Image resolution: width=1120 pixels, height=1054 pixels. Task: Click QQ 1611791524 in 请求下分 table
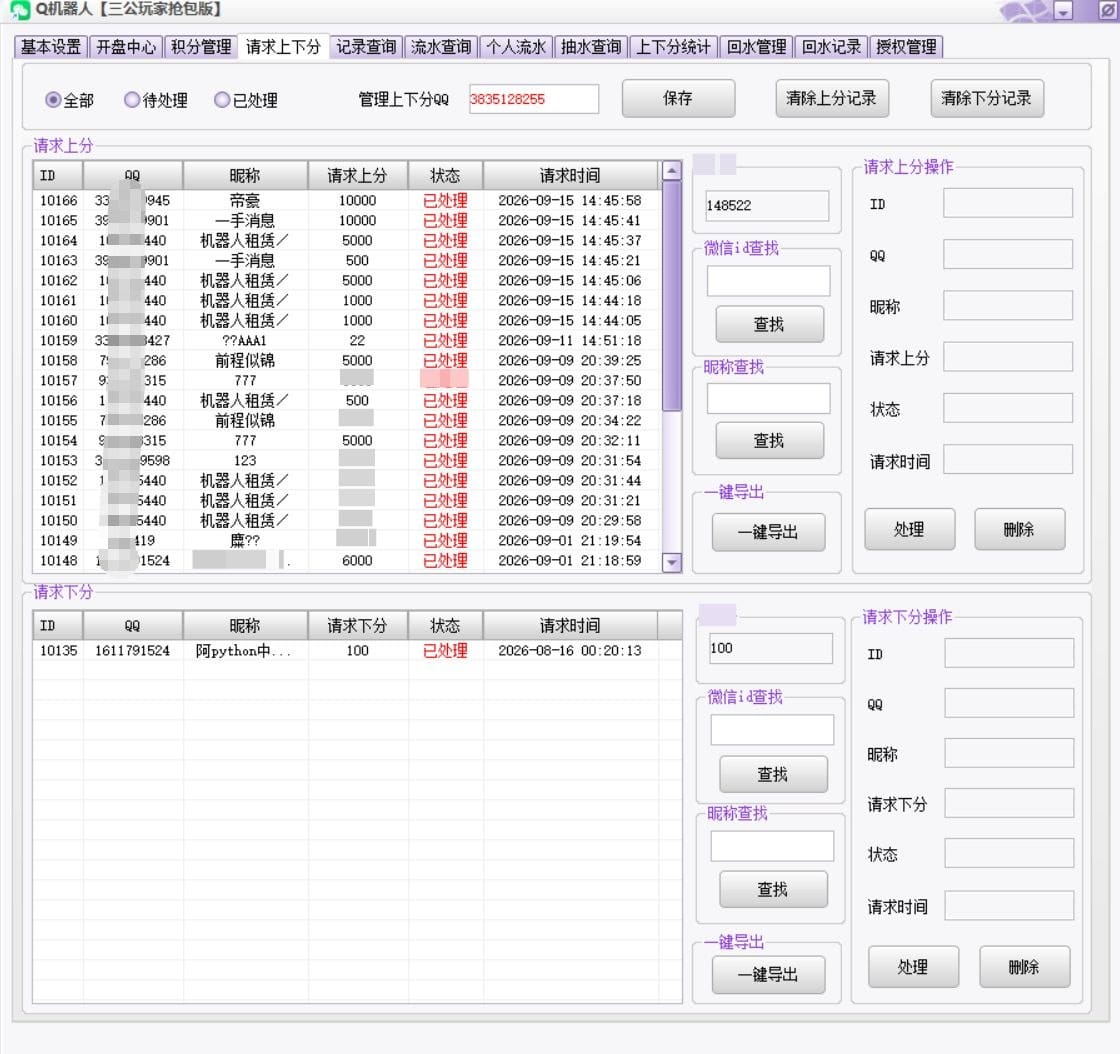pos(132,651)
